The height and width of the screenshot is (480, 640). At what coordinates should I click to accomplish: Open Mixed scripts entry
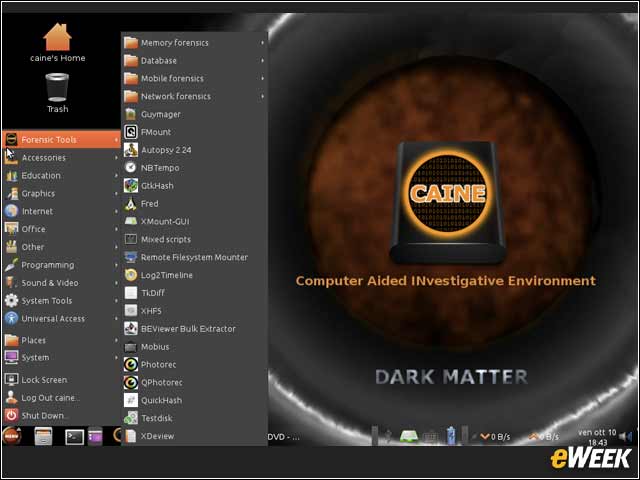pos(194,240)
